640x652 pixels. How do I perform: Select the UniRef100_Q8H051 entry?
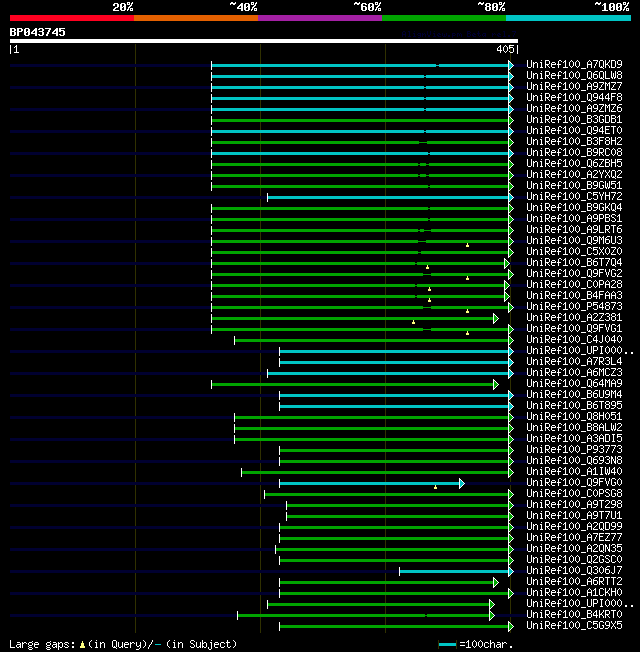tap(574, 417)
